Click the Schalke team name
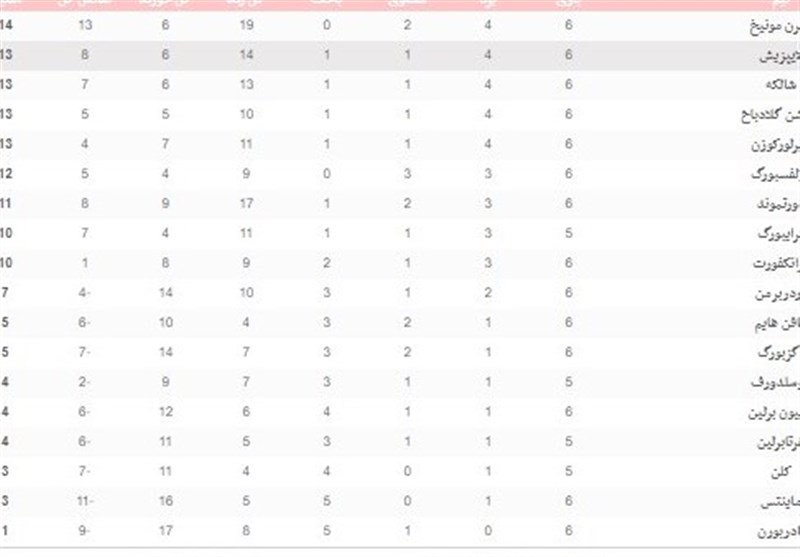The image size is (800, 557). (783, 85)
